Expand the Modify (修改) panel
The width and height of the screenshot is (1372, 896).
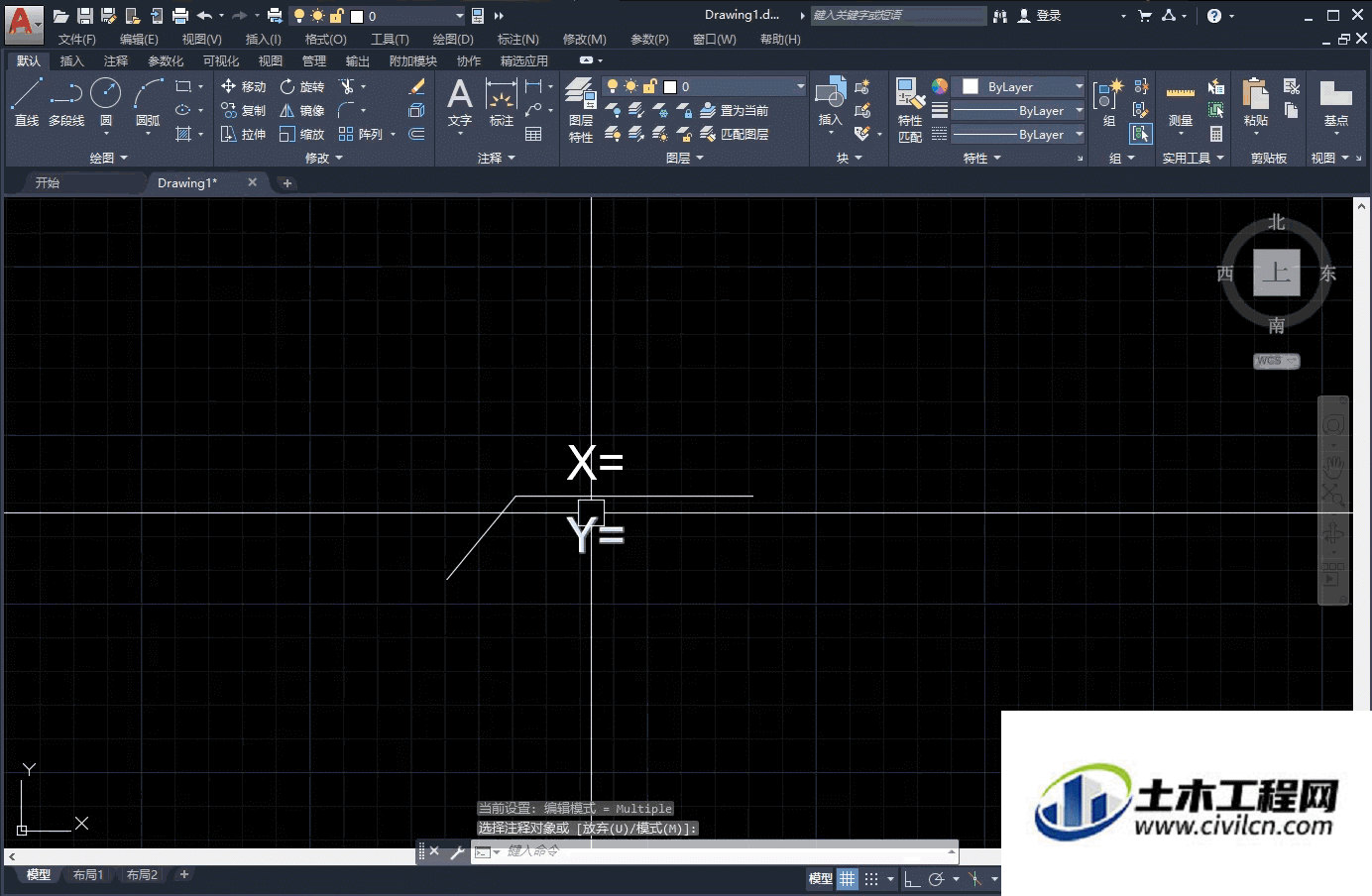tap(324, 158)
